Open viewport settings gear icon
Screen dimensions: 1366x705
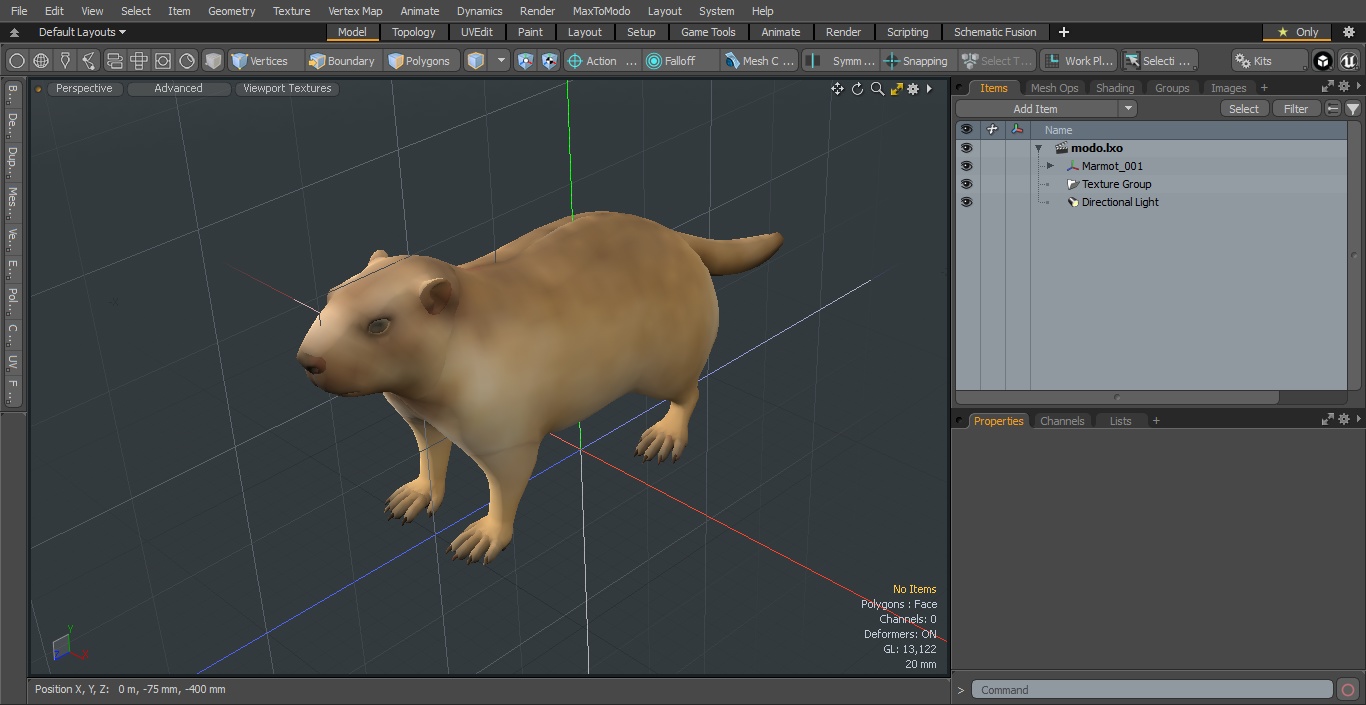tap(913, 89)
